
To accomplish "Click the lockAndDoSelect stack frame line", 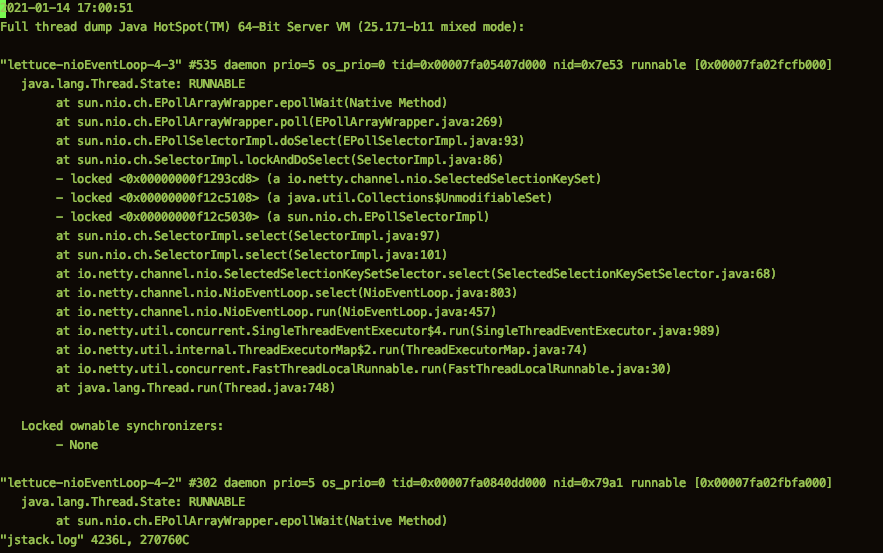I will pyautogui.click(x=279, y=160).
